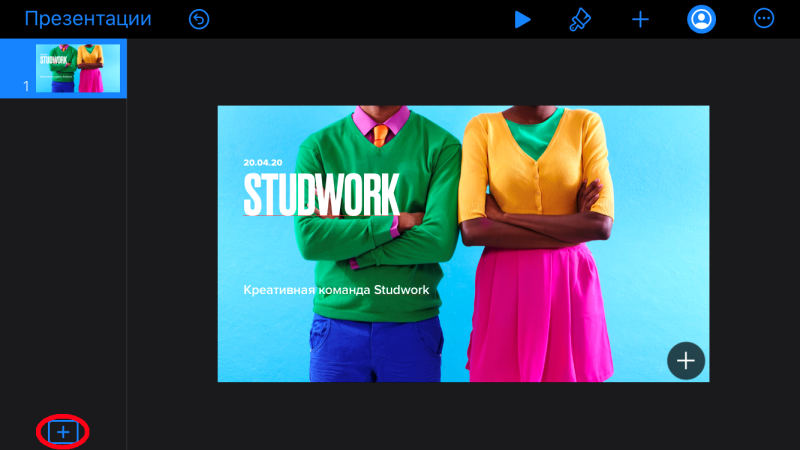Go back to Презентации list
The image size is (800, 450).
pos(88,19)
